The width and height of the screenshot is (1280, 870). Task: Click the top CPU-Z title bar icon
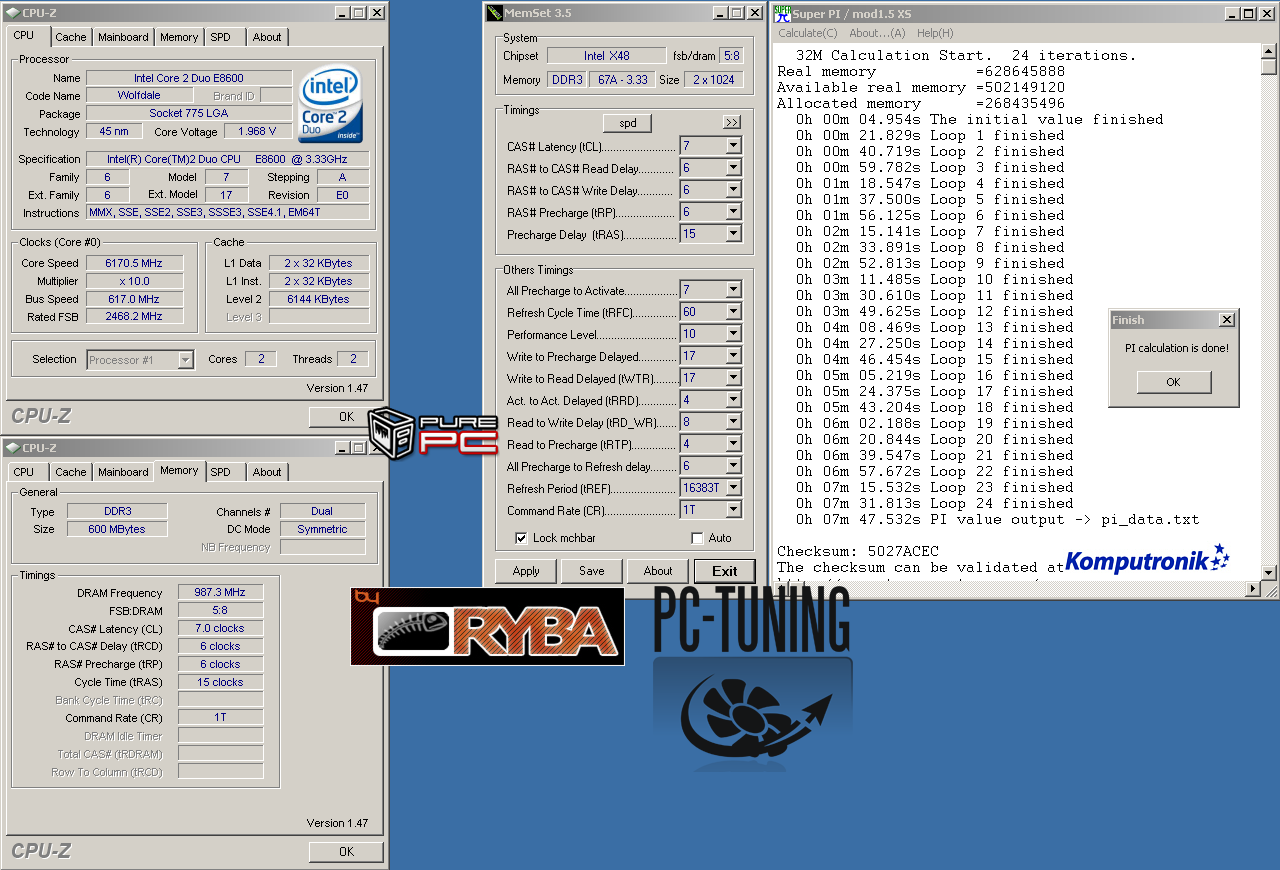coord(12,13)
